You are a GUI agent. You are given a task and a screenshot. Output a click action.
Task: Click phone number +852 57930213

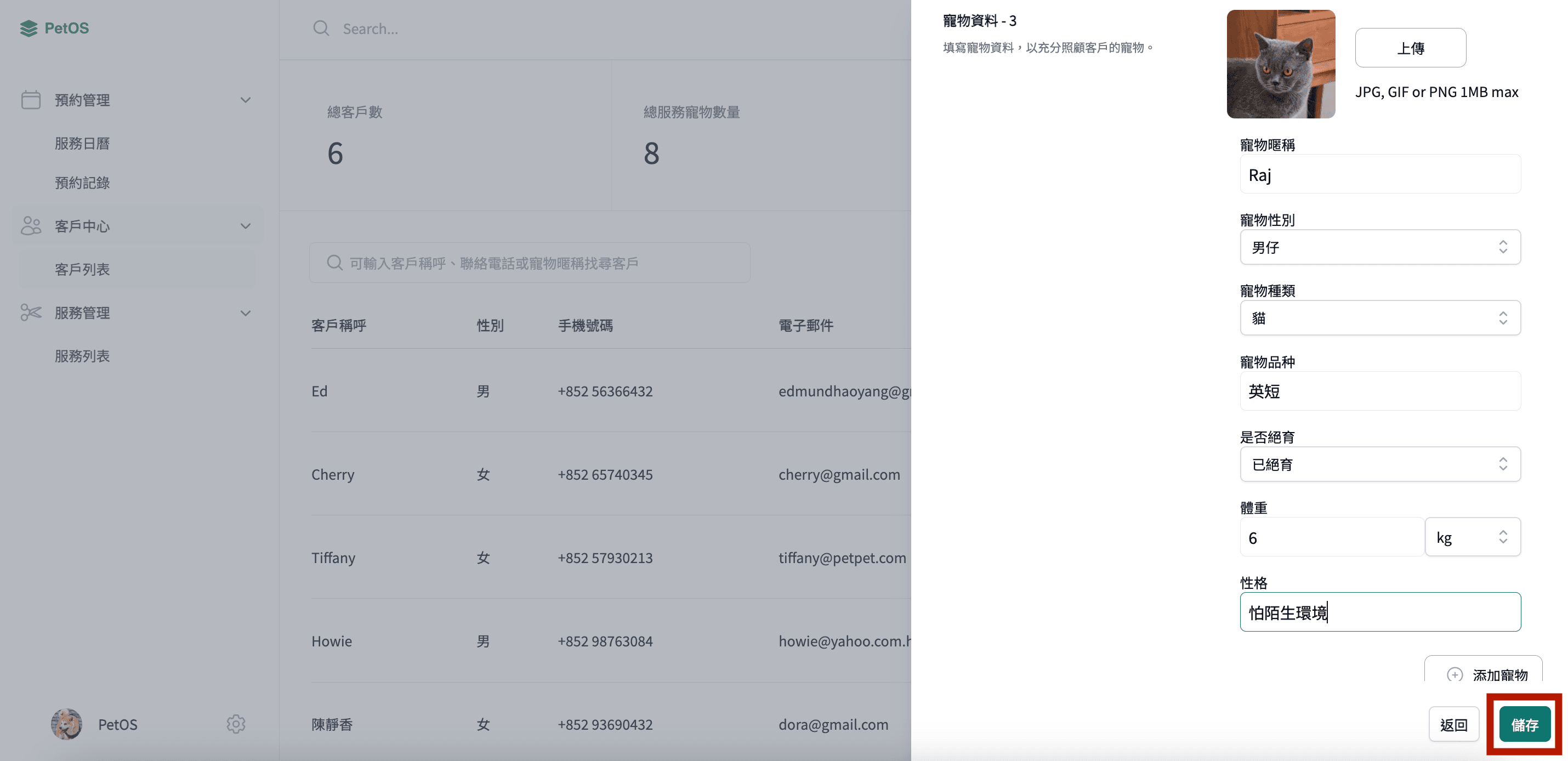[605, 558]
